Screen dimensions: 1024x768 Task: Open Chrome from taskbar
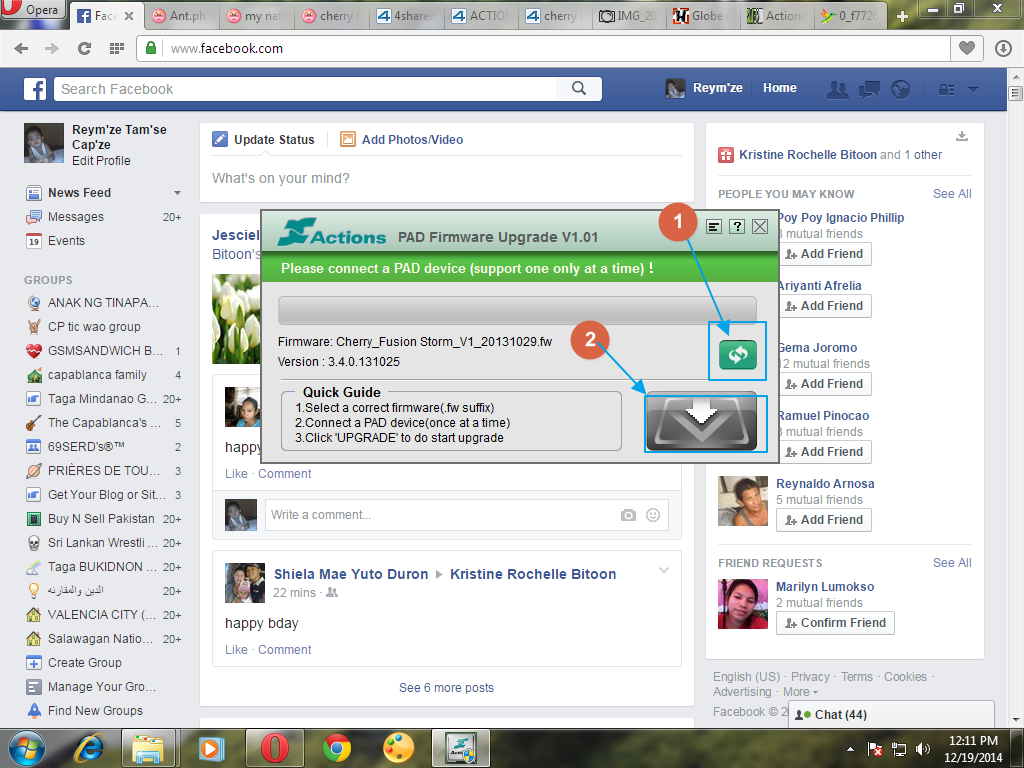pyautogui.click(x=337, y=748)
